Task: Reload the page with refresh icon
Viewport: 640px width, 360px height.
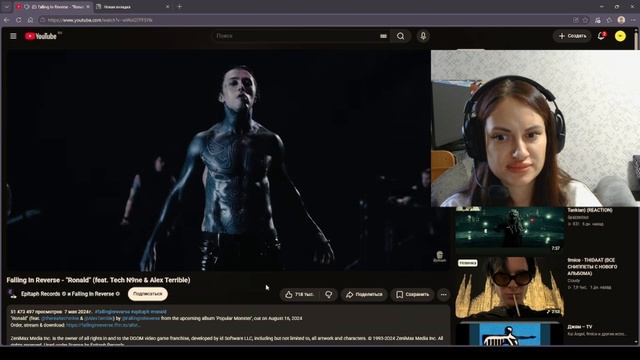Action: (19, 20)
